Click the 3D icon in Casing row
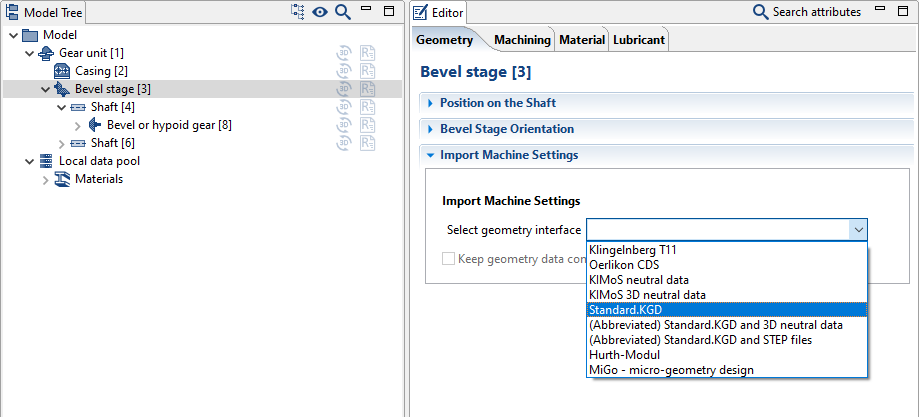This screenshot has width=919, height=417. tap(343, 71)
